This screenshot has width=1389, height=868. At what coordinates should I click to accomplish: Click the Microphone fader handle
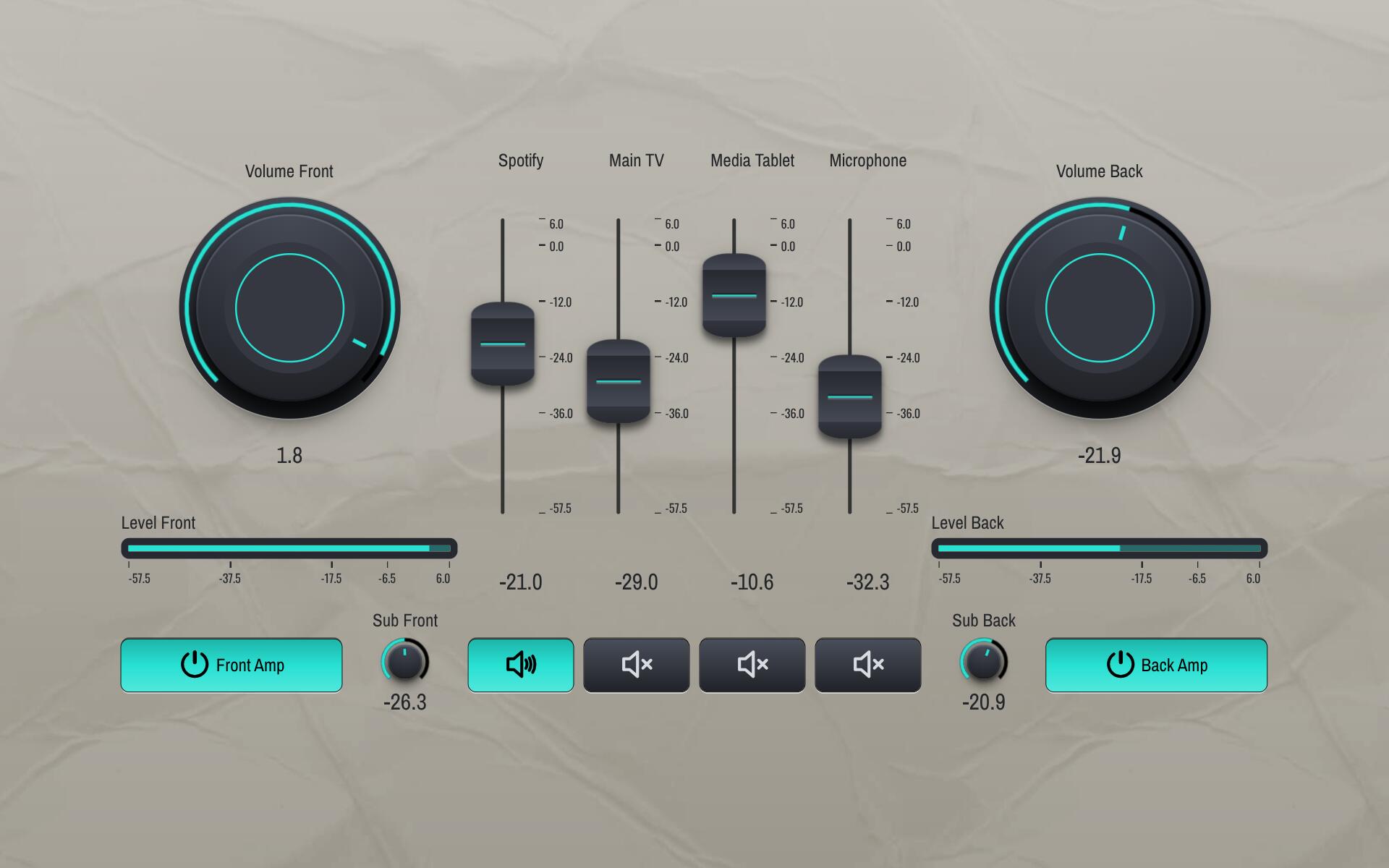pyautogui.click(x=849, y=397)
